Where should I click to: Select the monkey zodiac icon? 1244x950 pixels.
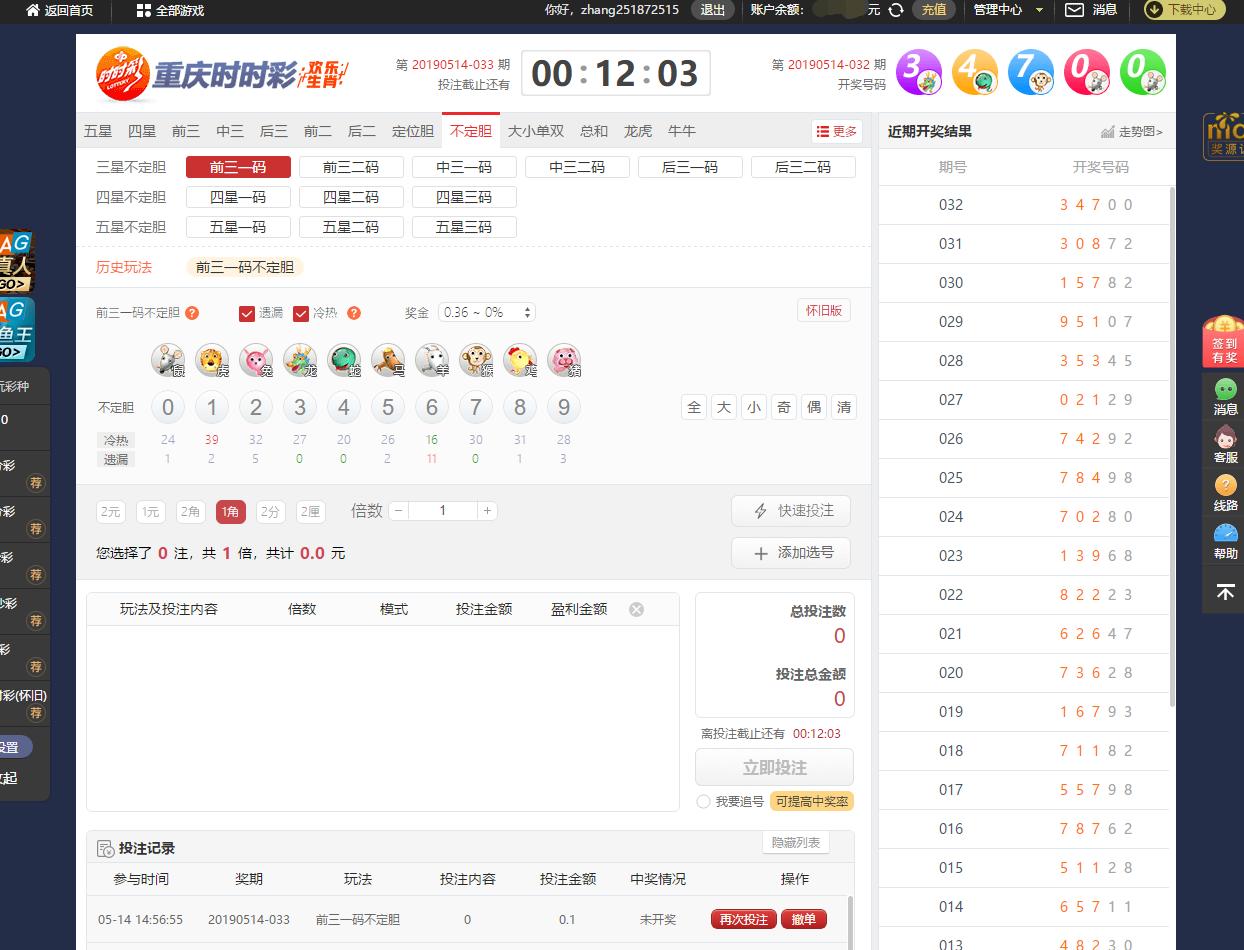476,360
